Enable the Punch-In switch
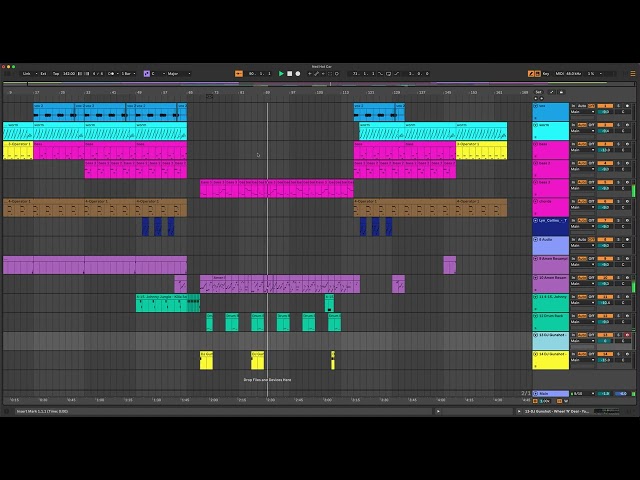The image size is (640, 480). 380,73
